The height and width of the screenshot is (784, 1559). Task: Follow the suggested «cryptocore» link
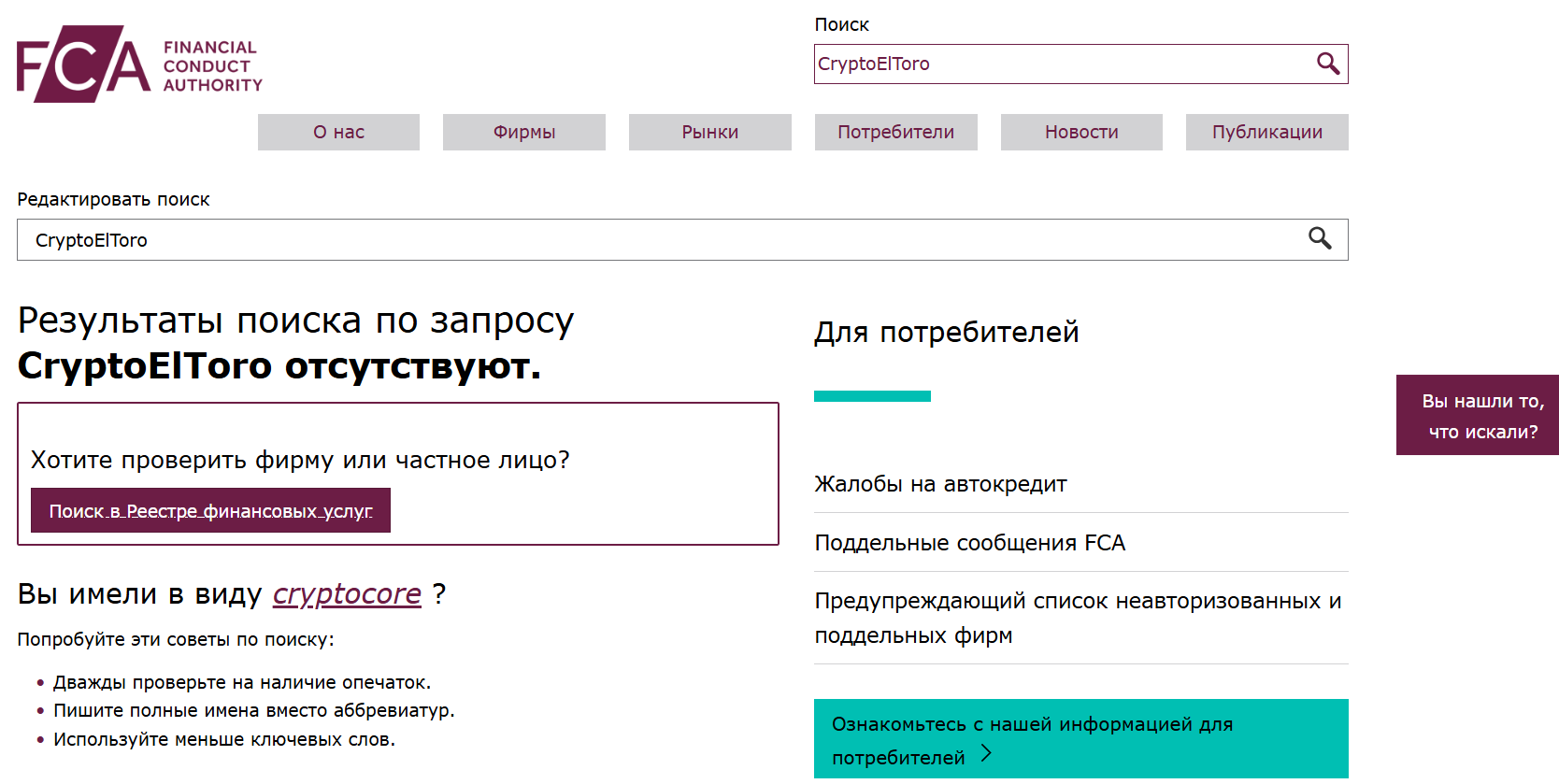point(347,594)
